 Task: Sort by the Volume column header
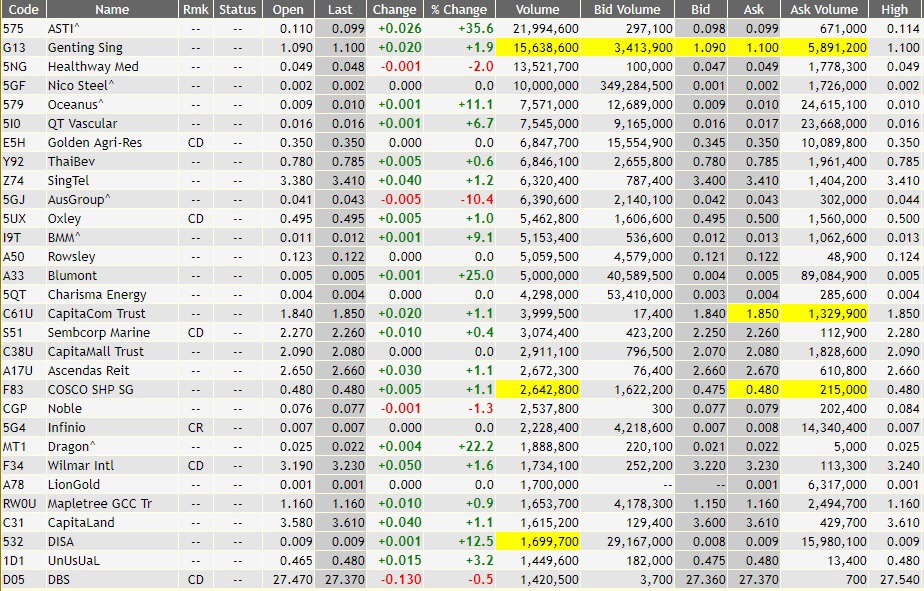tap(537, 9)
